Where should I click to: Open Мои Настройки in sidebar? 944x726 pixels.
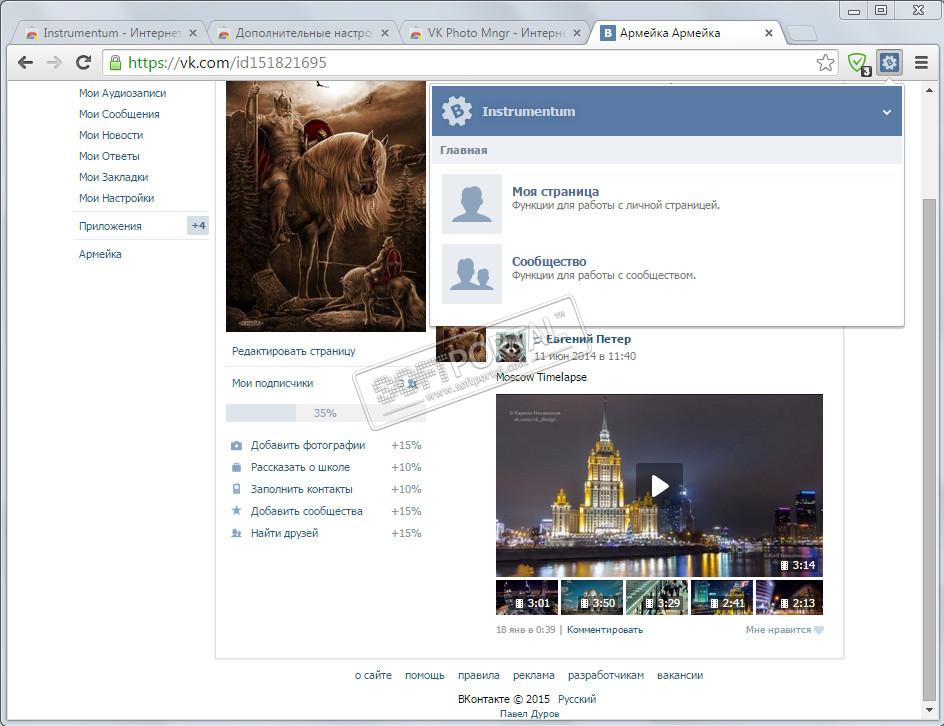click(x=116, y=199)
